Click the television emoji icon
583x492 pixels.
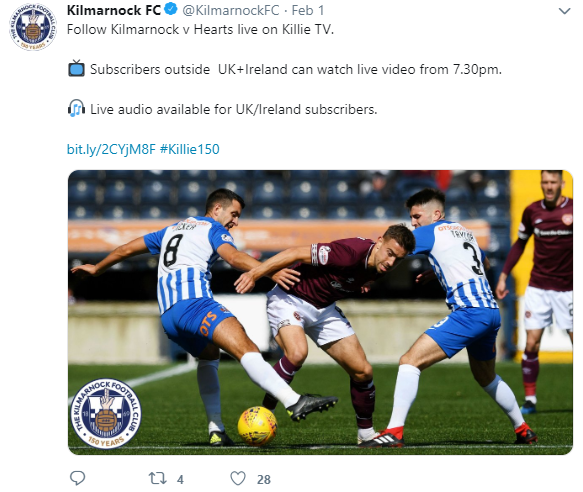76,68
